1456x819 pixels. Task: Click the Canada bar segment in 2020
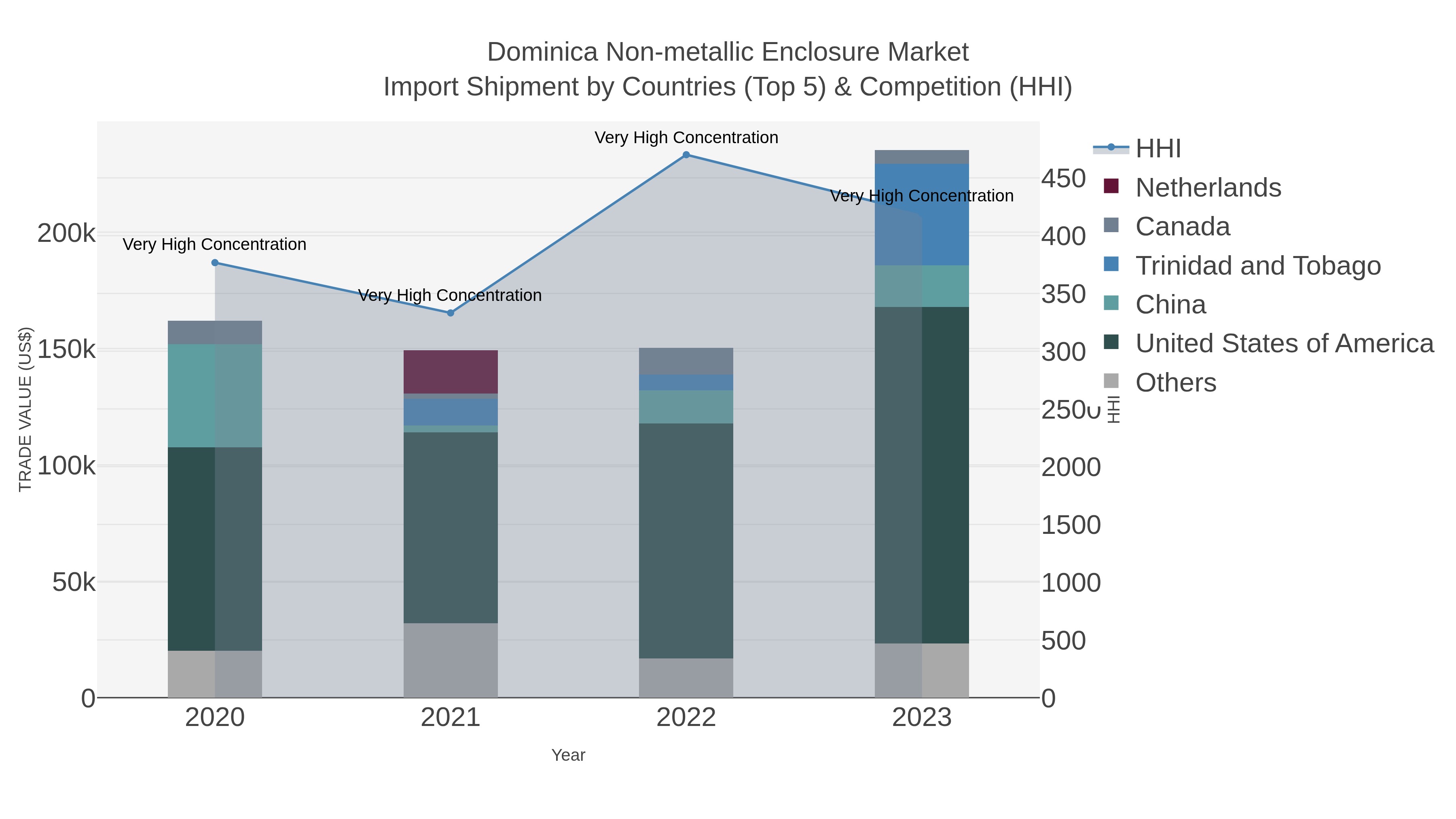(215, 332)
